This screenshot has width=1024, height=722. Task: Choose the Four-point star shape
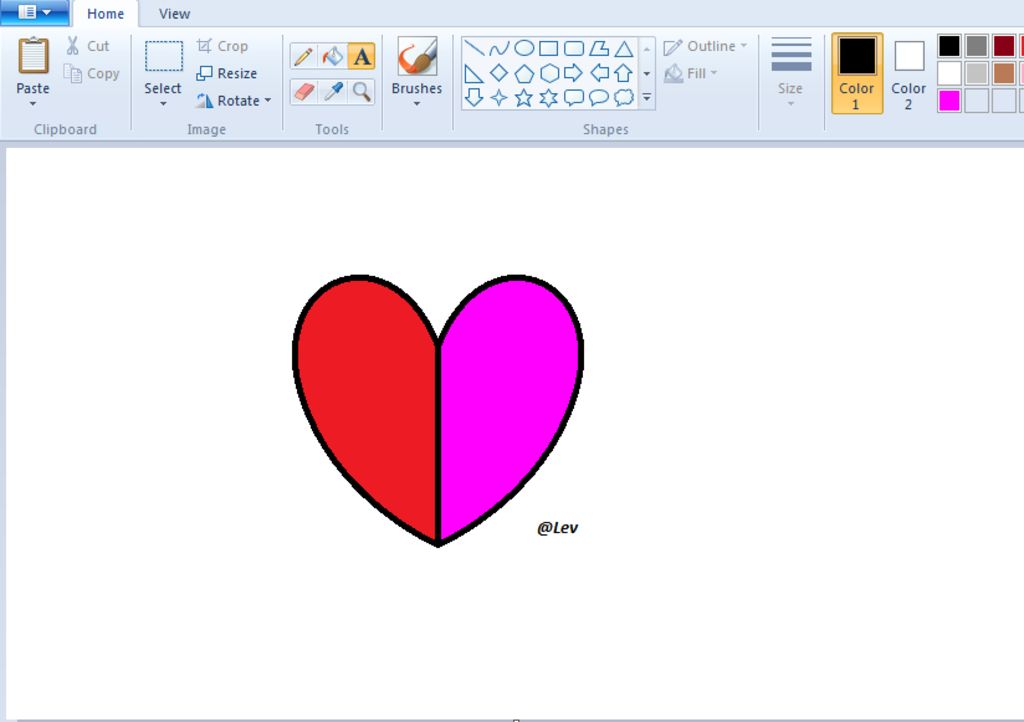499,98
